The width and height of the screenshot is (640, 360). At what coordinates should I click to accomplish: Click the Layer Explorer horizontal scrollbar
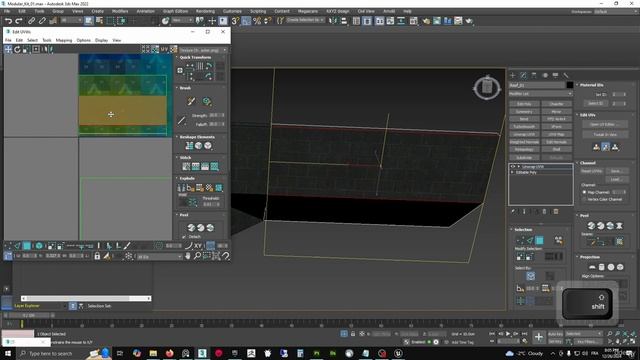click(86, 298)
